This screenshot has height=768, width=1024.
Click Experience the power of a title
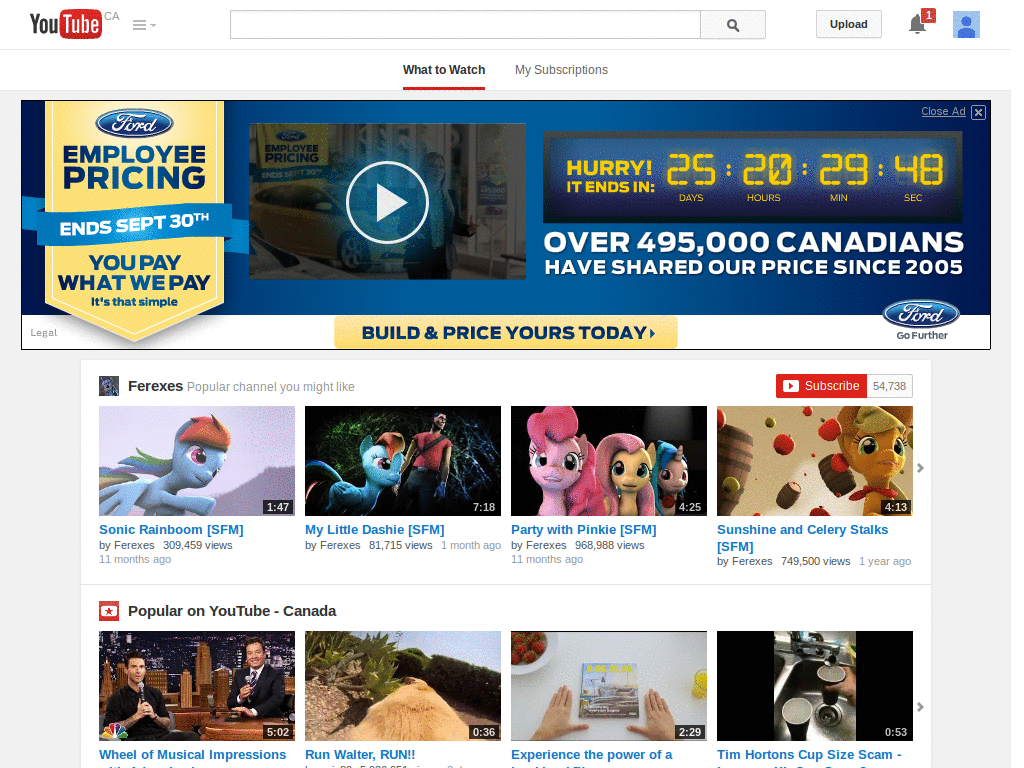(592, 755)
